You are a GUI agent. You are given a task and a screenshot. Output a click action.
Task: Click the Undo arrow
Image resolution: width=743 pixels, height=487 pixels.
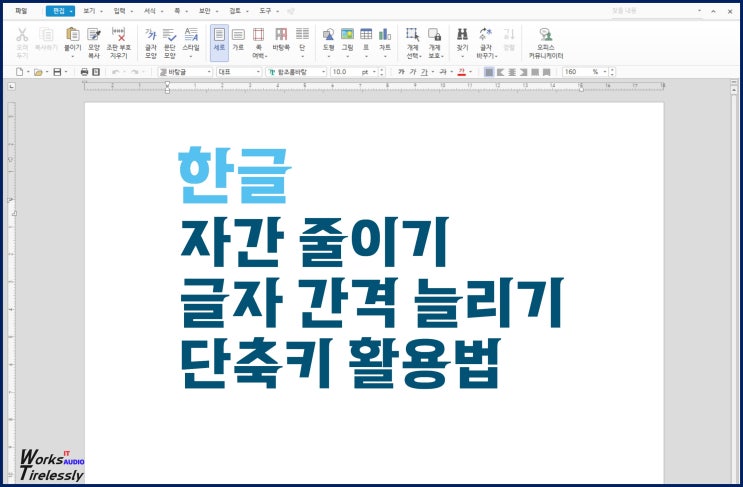tap(116, 72)
